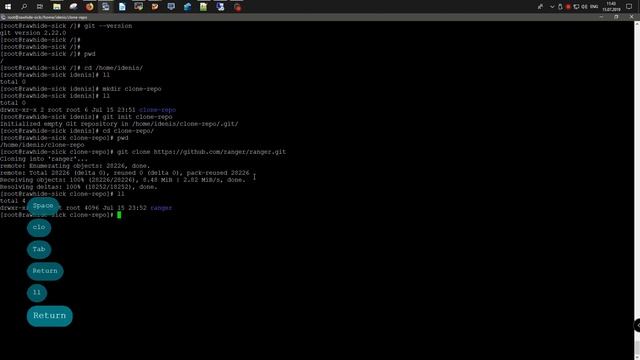
Task: Click the terminal scrollbar up arrow
Action: [637, 24]
